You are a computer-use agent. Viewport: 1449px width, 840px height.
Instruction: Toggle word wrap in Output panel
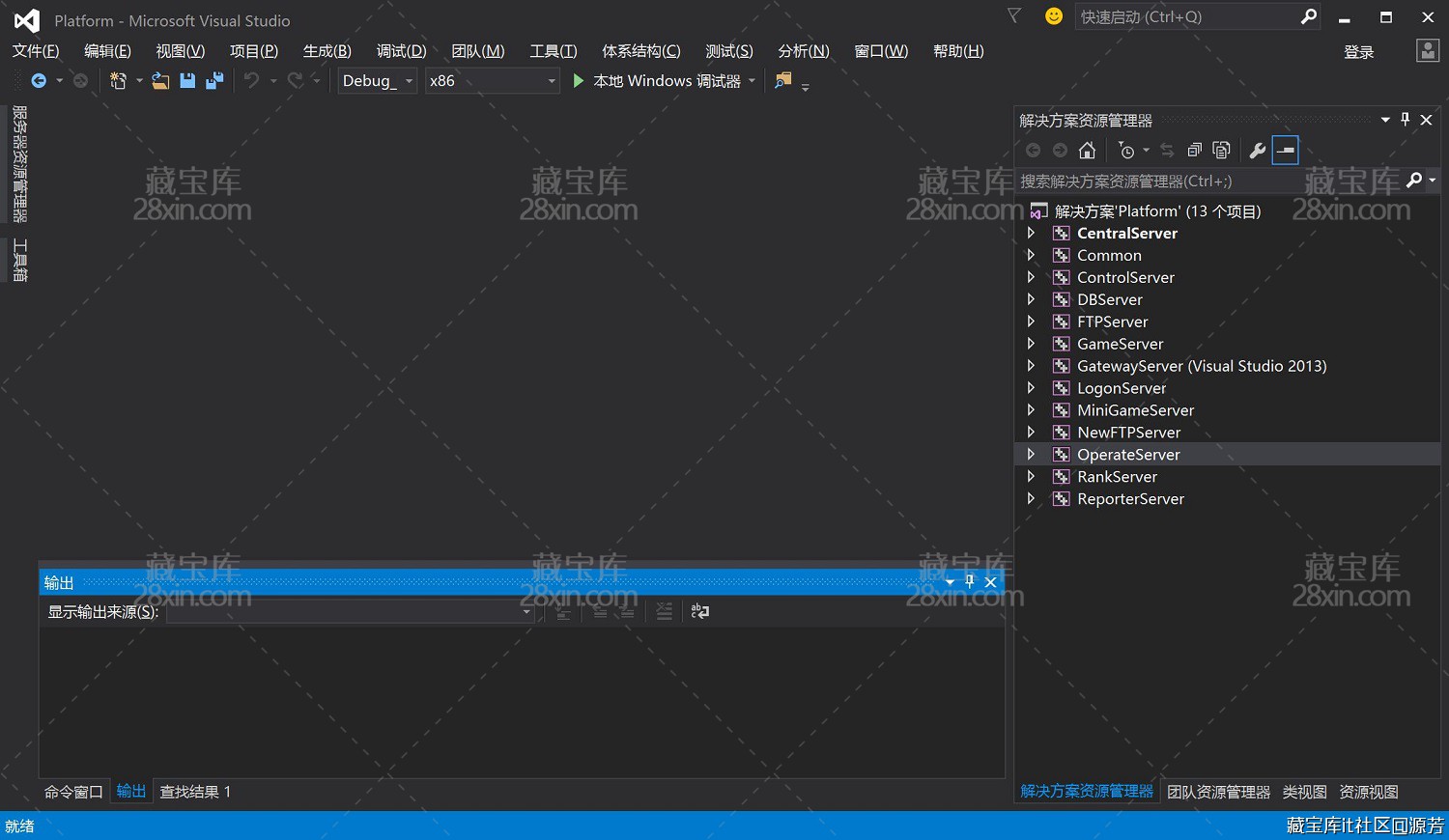[x=700, y=611]
